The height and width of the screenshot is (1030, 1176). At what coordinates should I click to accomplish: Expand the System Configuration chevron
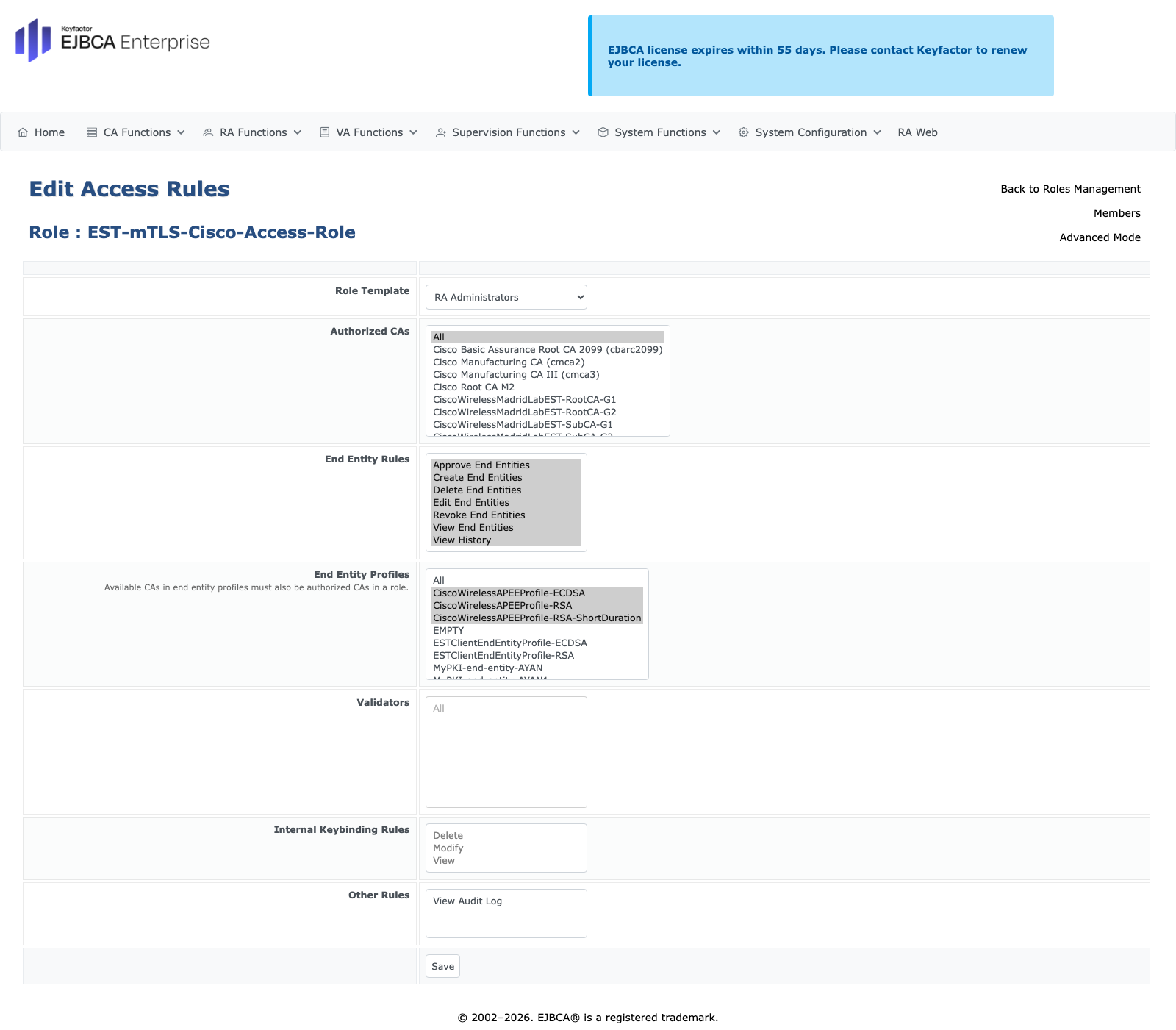pyautogui.click(x=877, y=132)
